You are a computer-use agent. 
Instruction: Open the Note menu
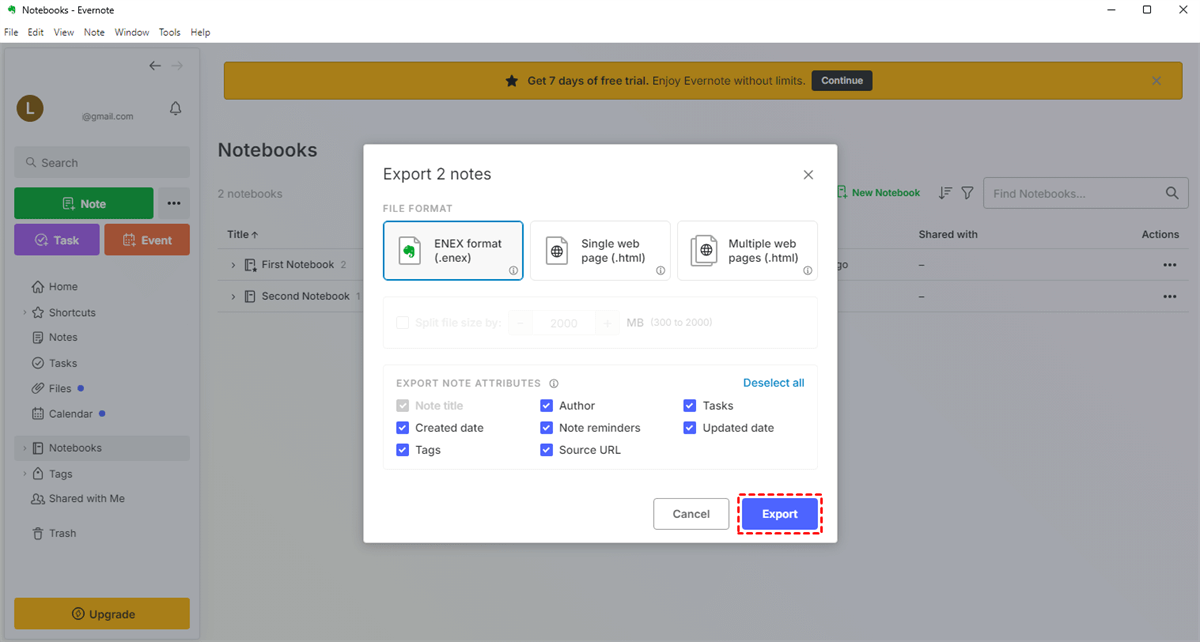click(x=94, y=32)
